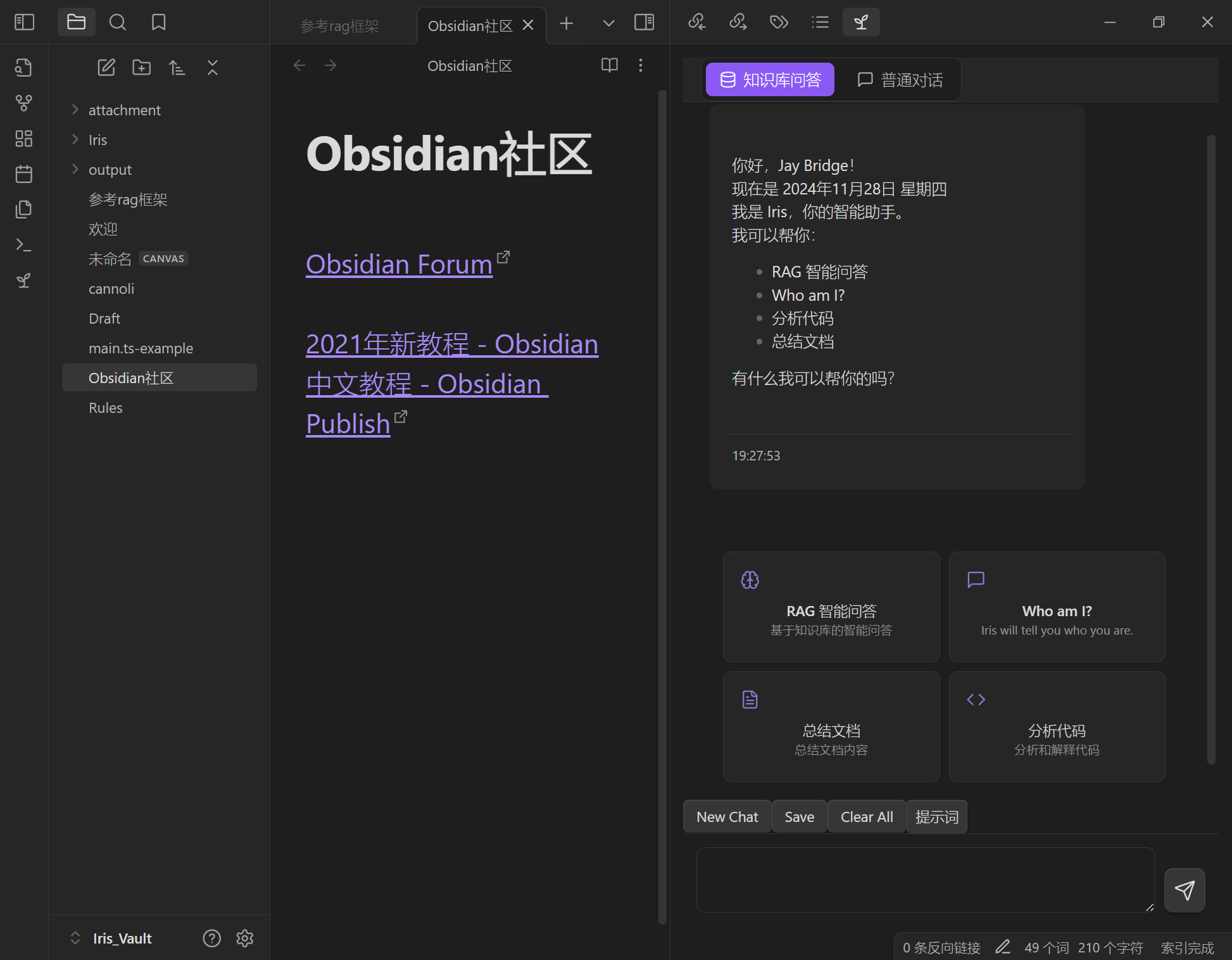Click the Save chat button
This screenshot has height=960, width=1232.
point(800,817)
